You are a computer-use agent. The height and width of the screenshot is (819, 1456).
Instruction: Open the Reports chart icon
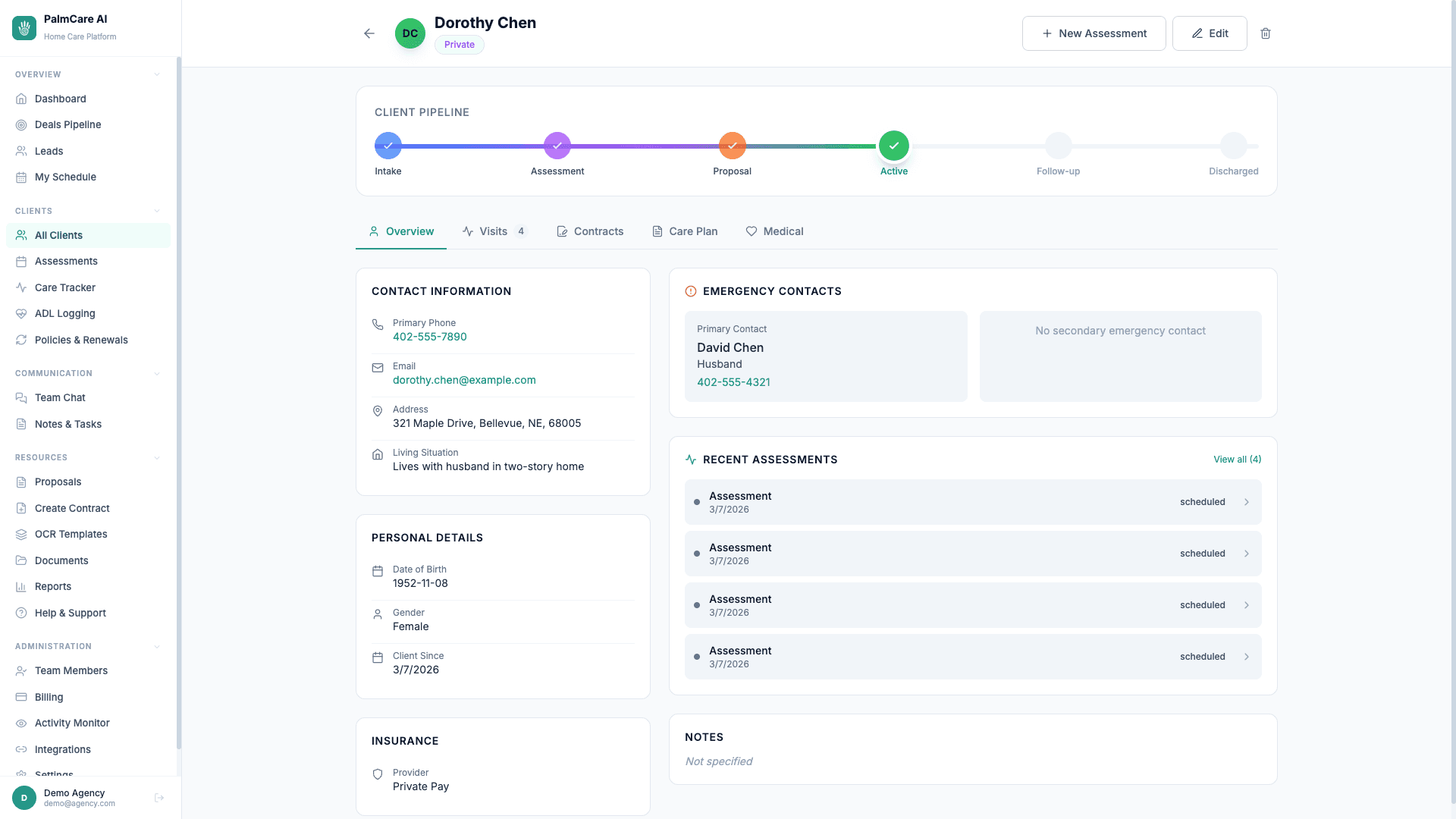click(x=22, y=586)
